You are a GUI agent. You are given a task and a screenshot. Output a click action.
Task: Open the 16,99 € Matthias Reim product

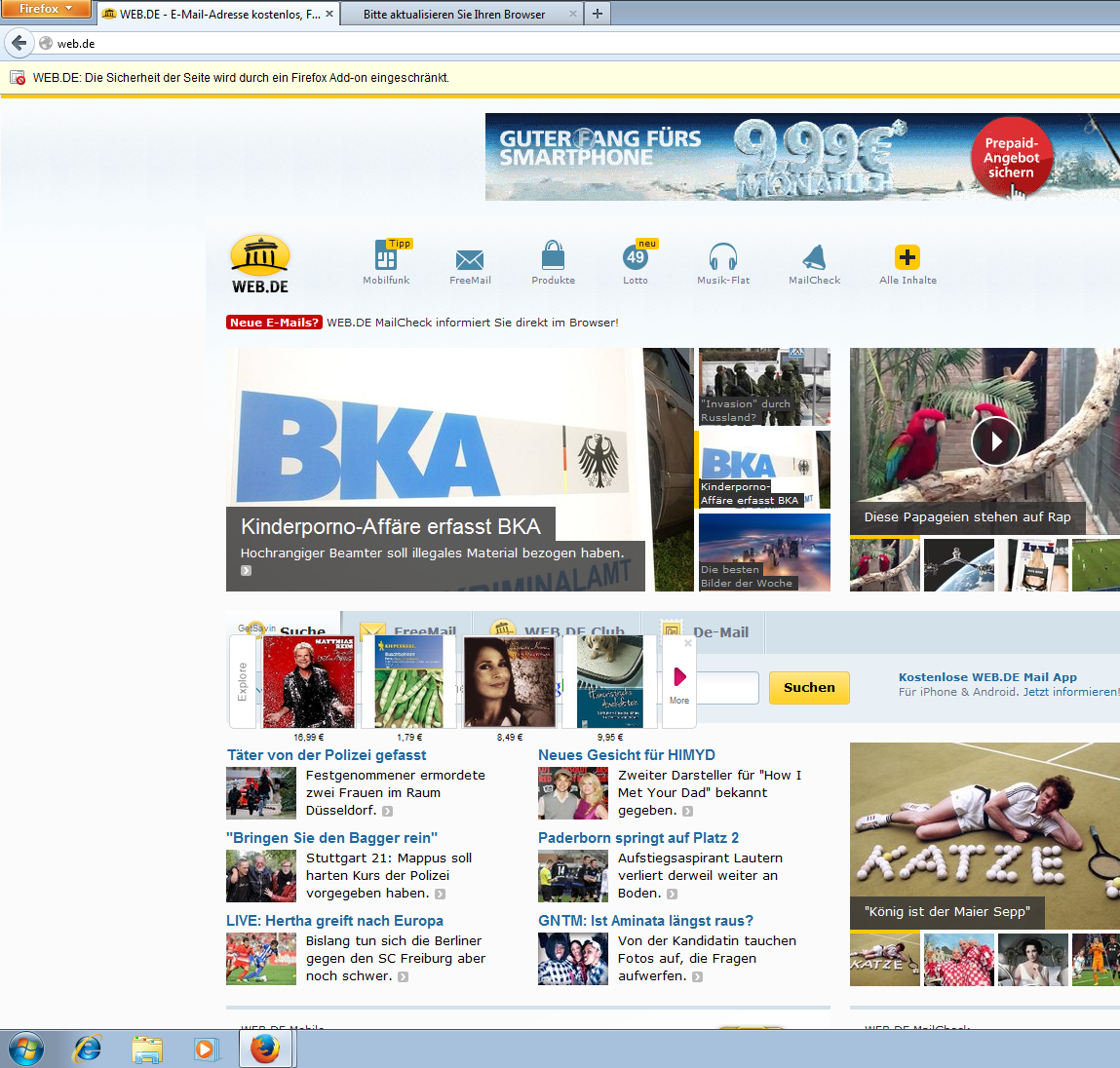pyautogui.click(x=309, y=682)
